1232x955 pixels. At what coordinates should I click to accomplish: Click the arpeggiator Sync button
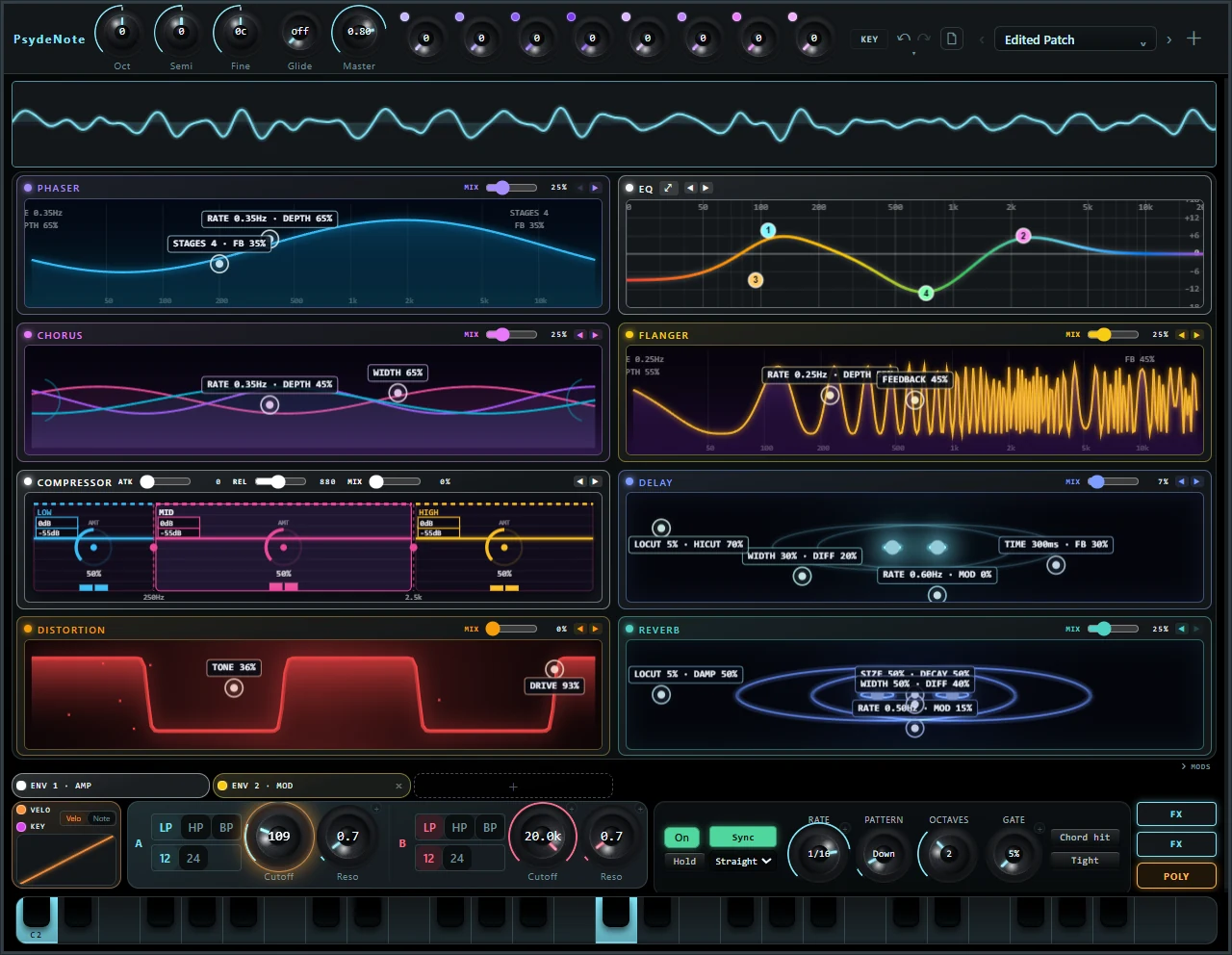(743, 838)
